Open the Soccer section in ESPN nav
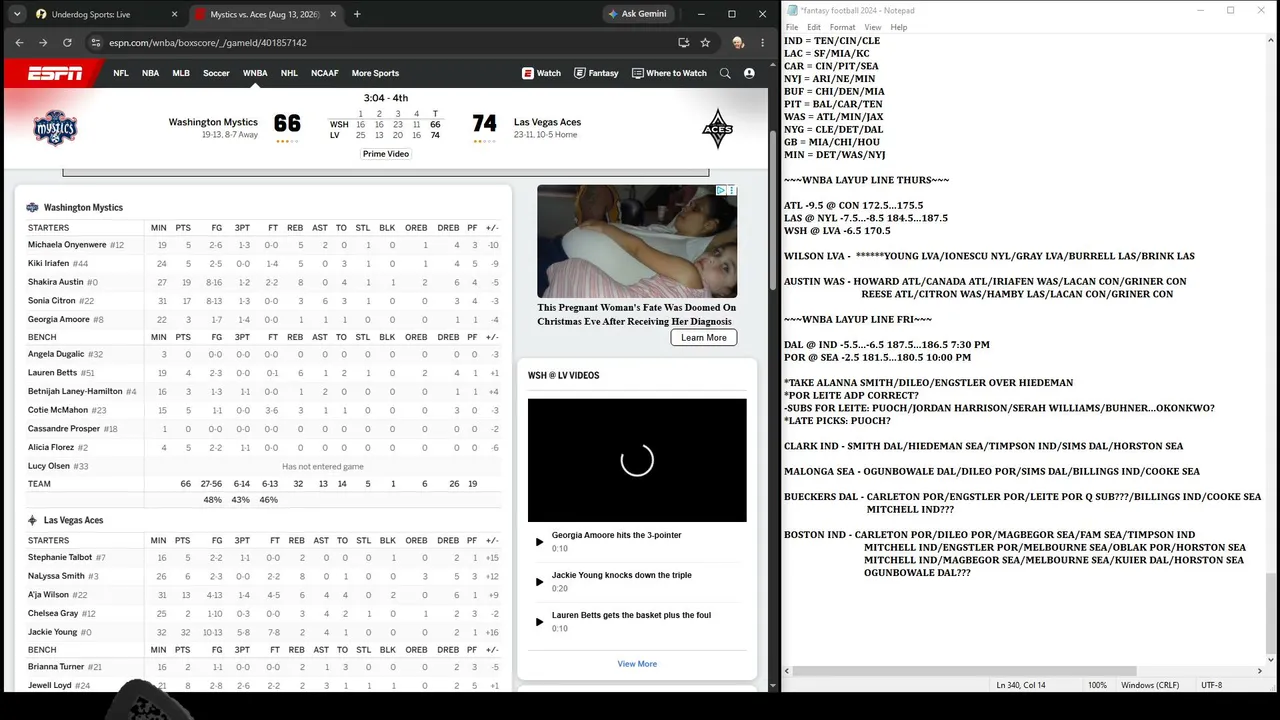 (x=216, y=73)
